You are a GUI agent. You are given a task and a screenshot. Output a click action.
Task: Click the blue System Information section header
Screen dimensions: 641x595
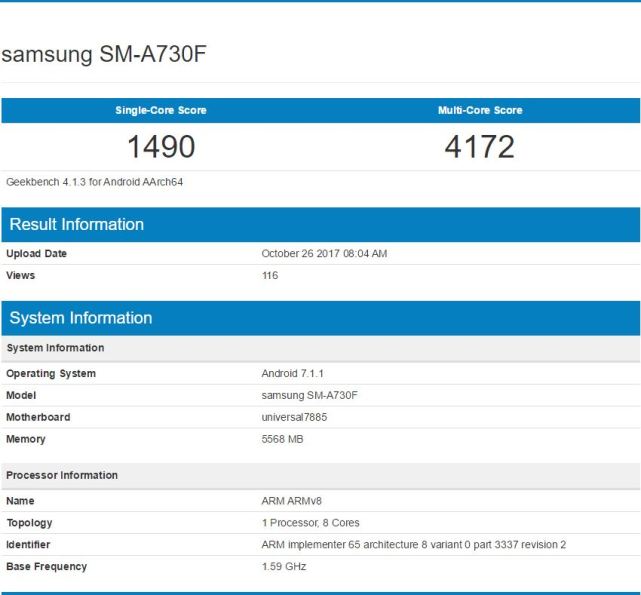81,318
